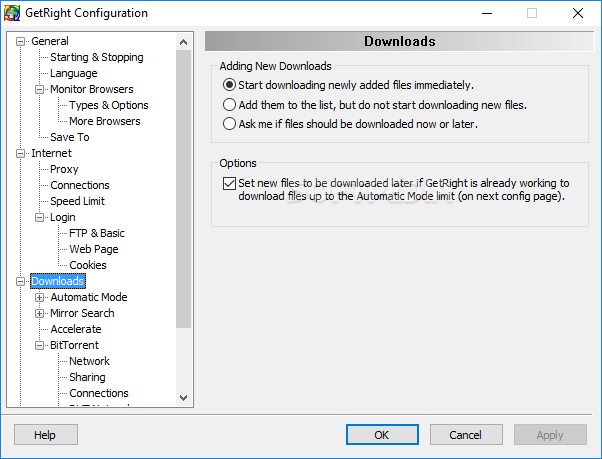The width and height of the screenshot is (602, 459).
Task: Open Cookies settings
Action: (x=88, y=265)
